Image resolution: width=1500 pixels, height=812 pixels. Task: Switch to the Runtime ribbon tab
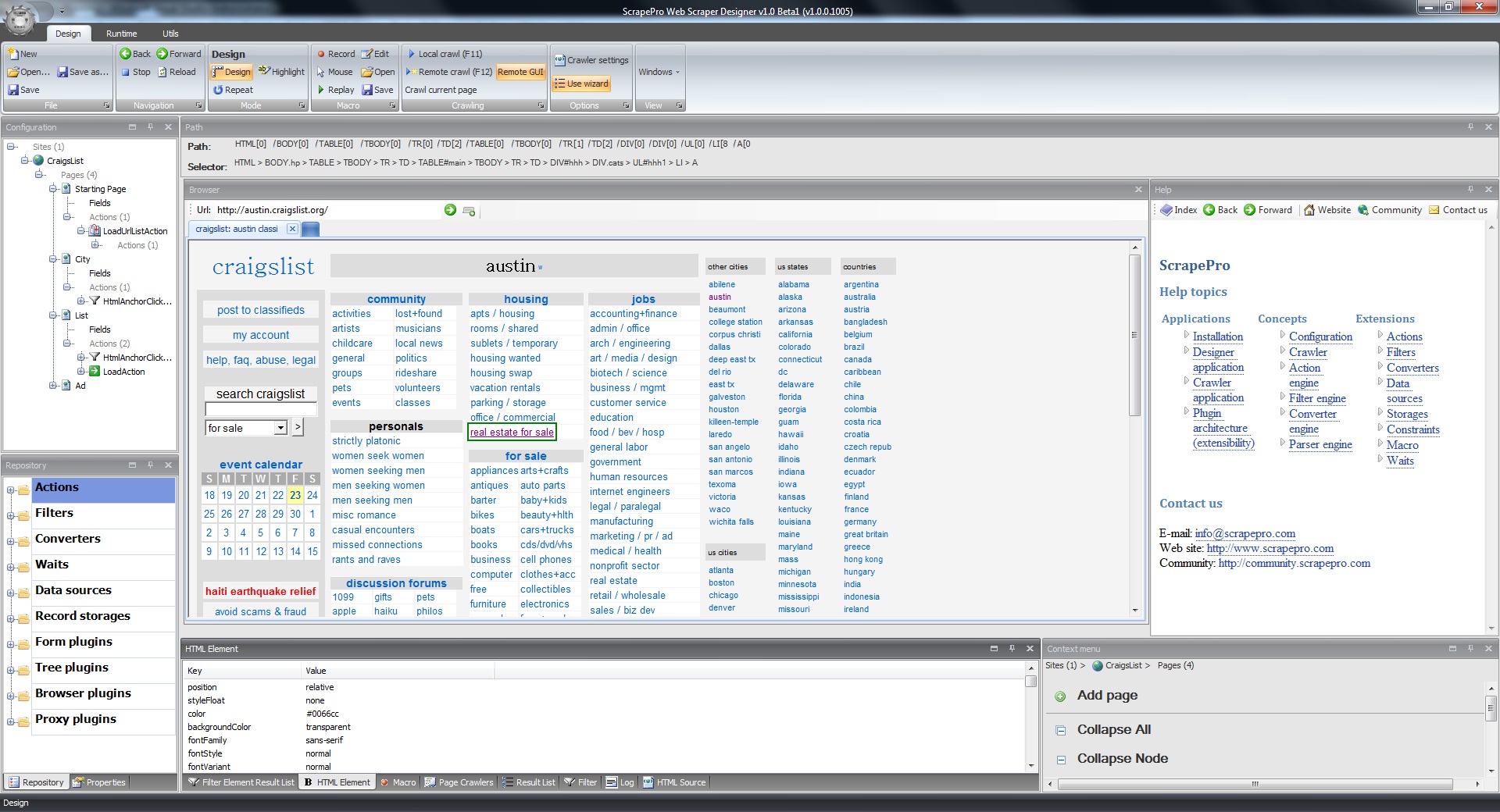[x=122, y=34]
